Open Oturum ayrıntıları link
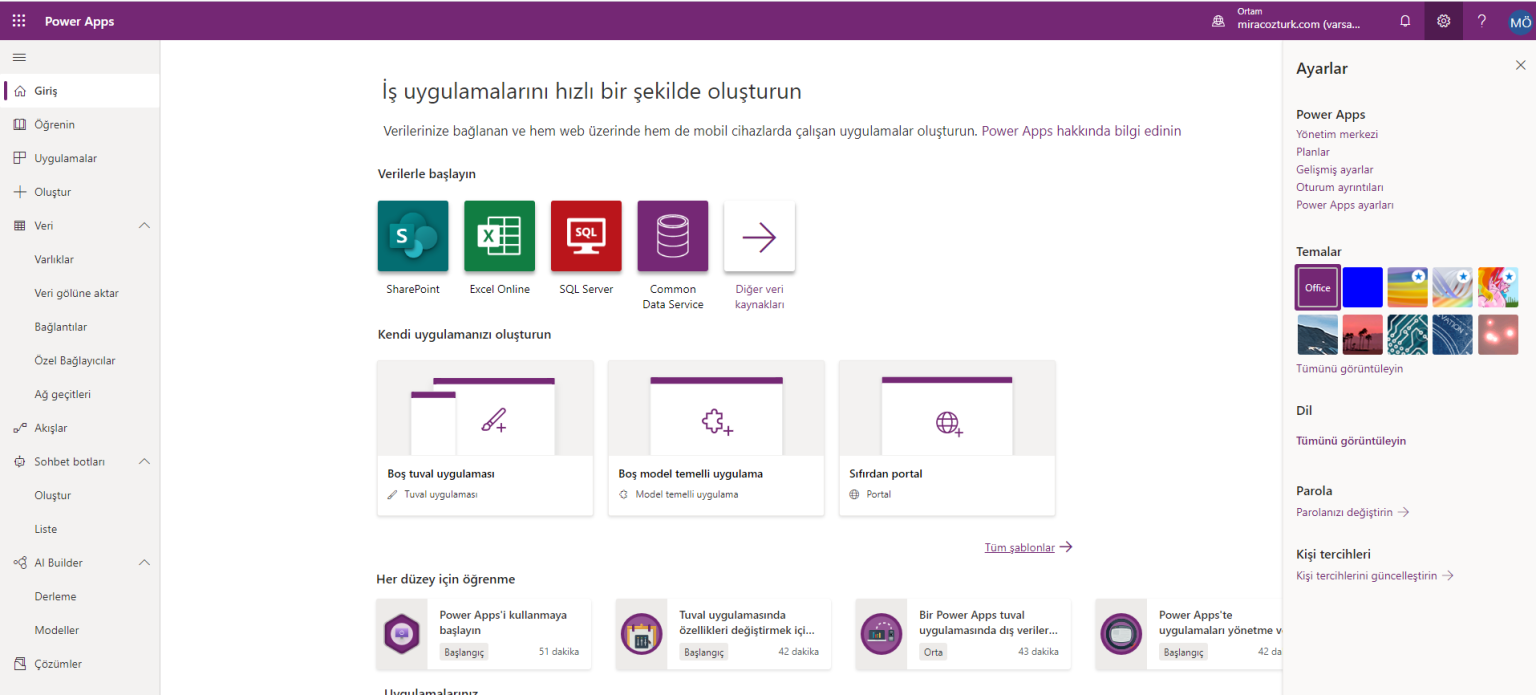The height and width of the screenshot is (695, 1536). tap(1340, 187)
